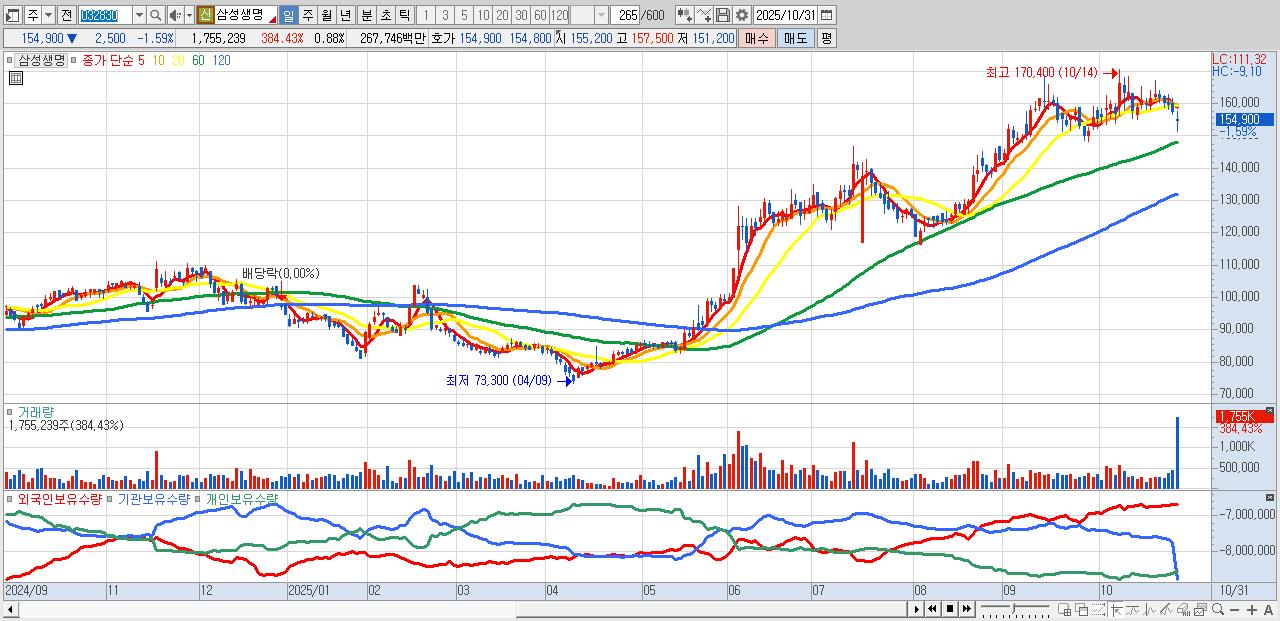Click the 평 button
1280x621 pixels.
click(x=826, y=38)
